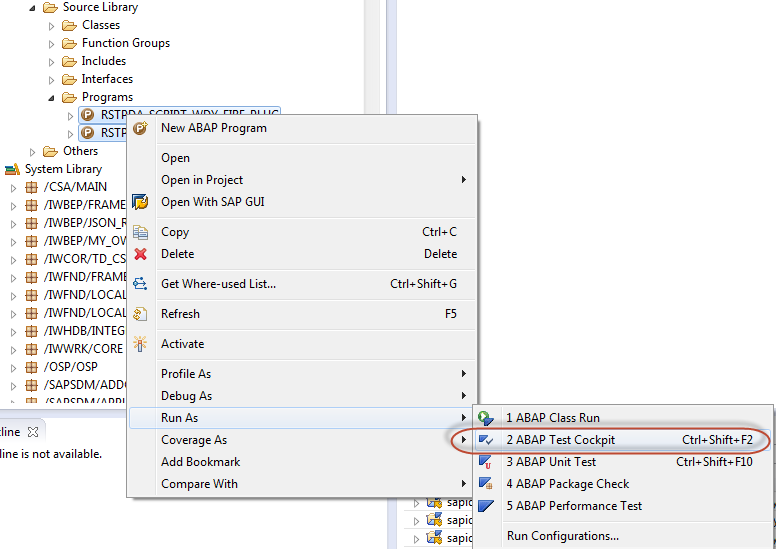
Task: Click the Function Groups folder icon
Action: [x=69, y=44]
